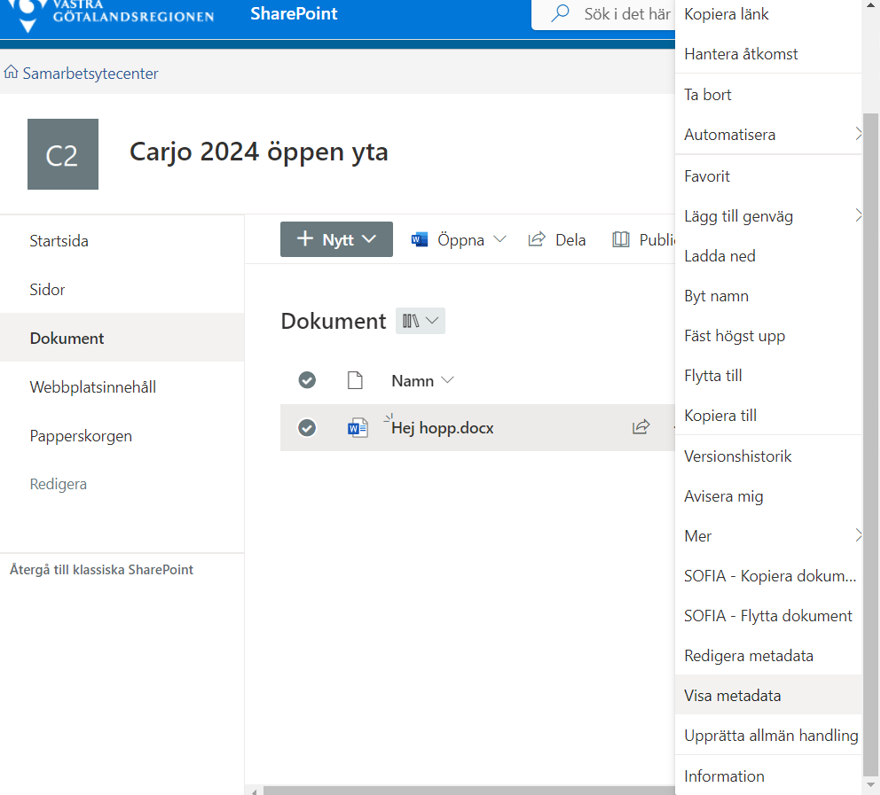This screenshot has height=795, width=880.
Task: Click the Återgå till klassiska SharePoint link
Action: 101,569
